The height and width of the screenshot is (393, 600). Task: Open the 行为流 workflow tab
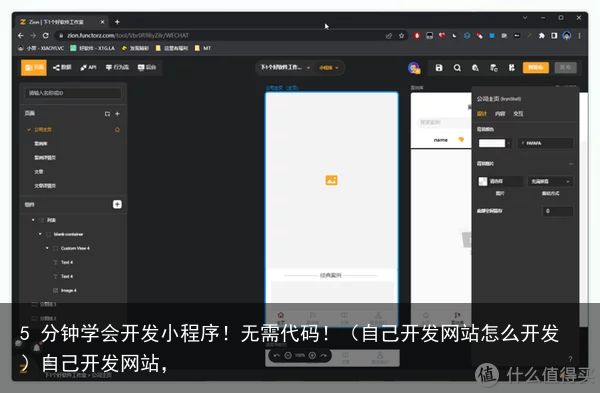[x=117, y=68]
